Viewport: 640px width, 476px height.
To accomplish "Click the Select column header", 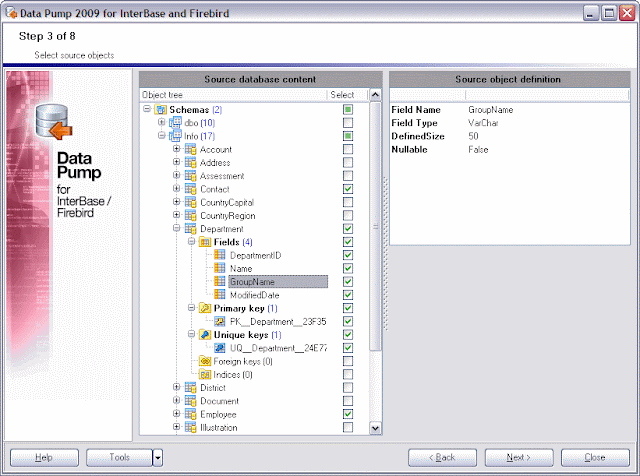I will (x=347, y=95).
